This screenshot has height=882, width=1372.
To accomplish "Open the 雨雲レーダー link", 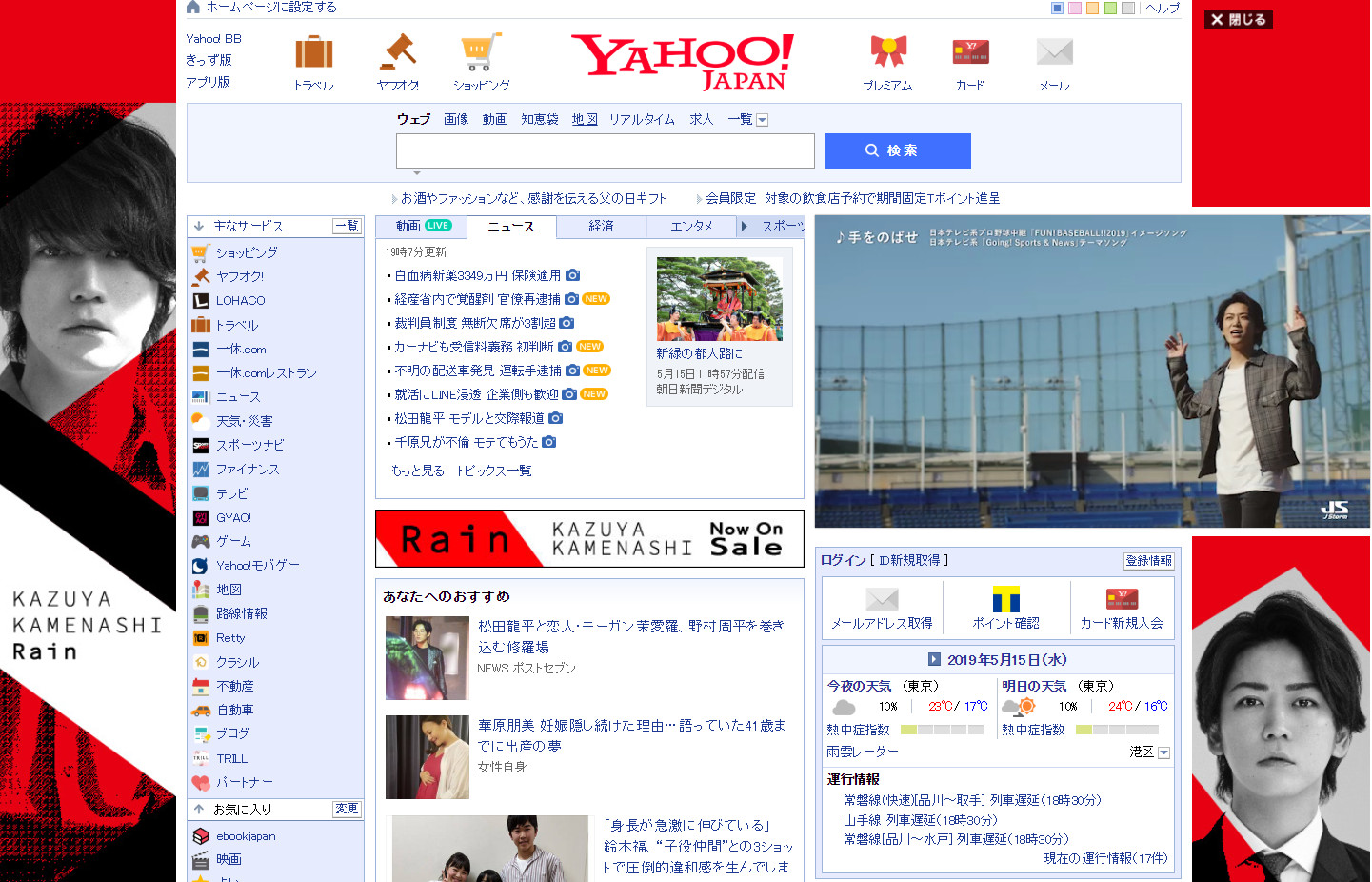I will [863, 752].
